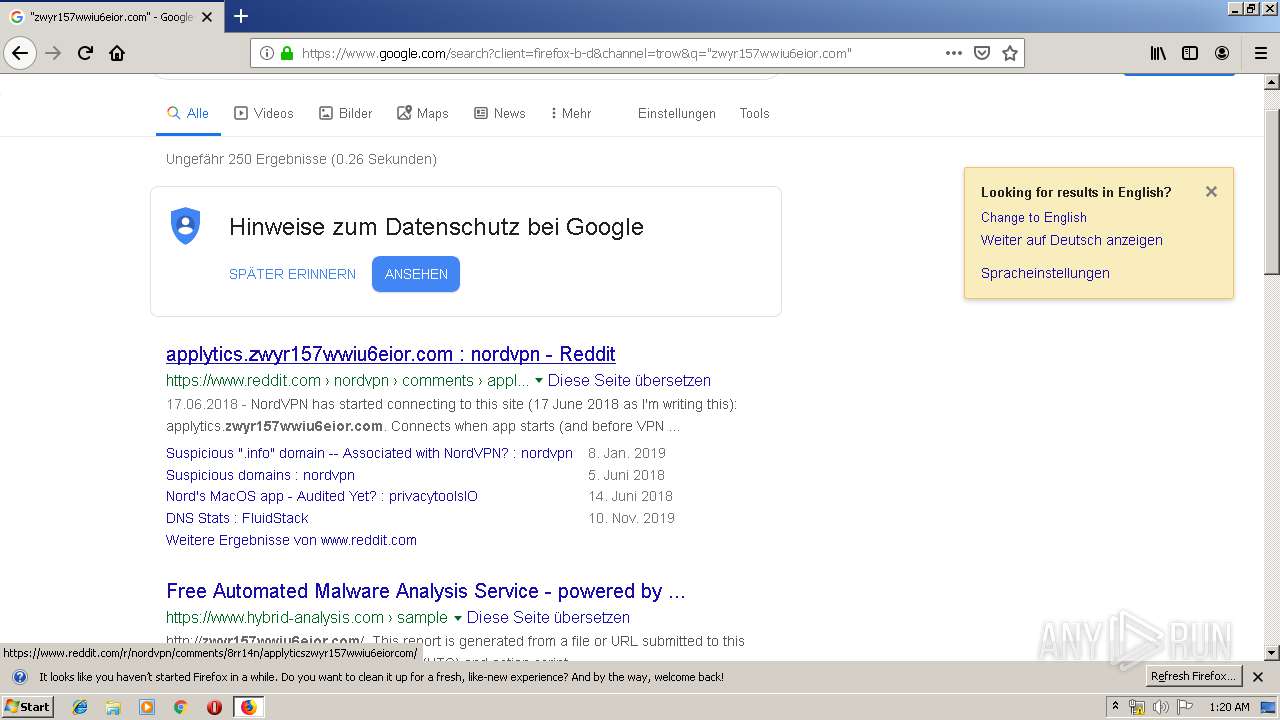Viewport: 1280px width, 720px height.
Task: Switch to the Bilder search tab
Action: (346, 113)
